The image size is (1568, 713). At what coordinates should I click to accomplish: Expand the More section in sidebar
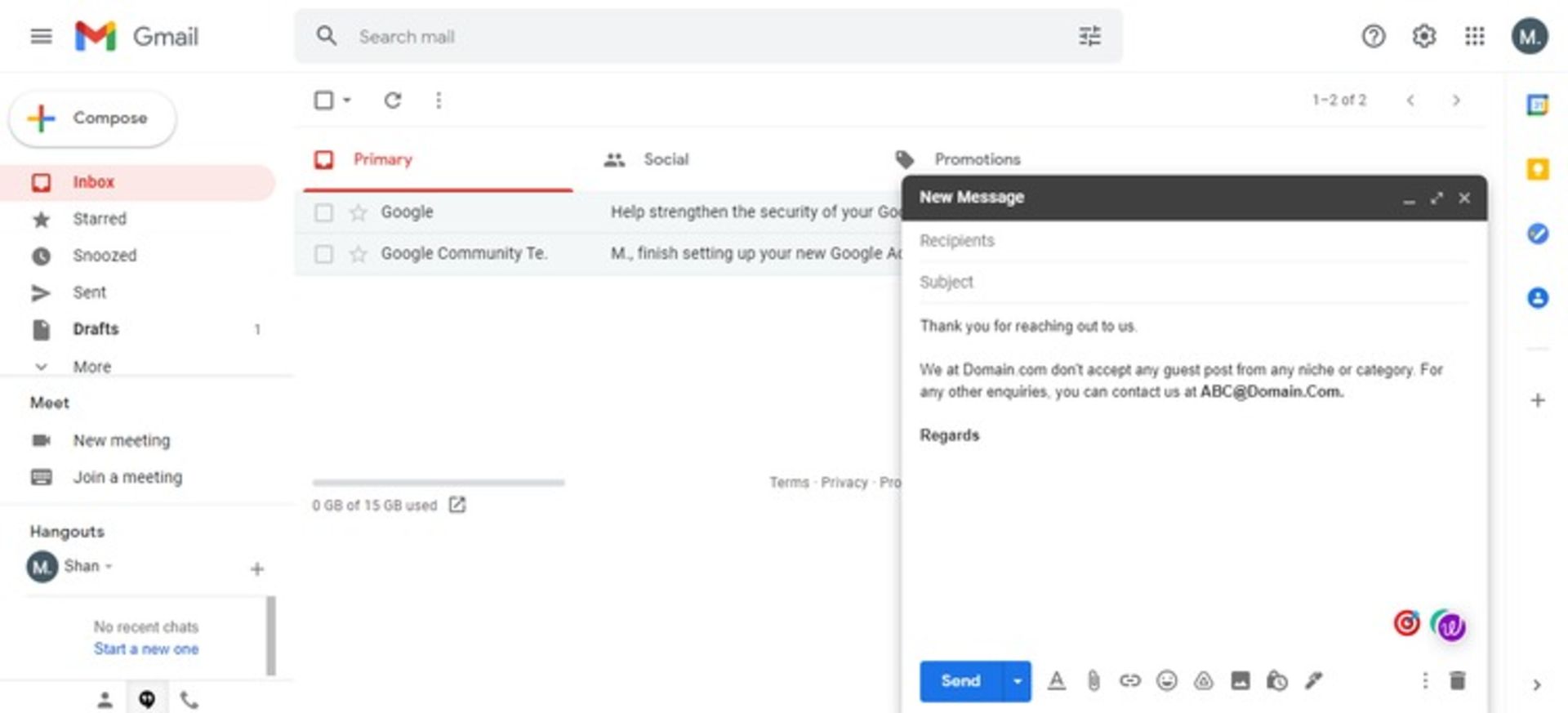click(91, 367)
